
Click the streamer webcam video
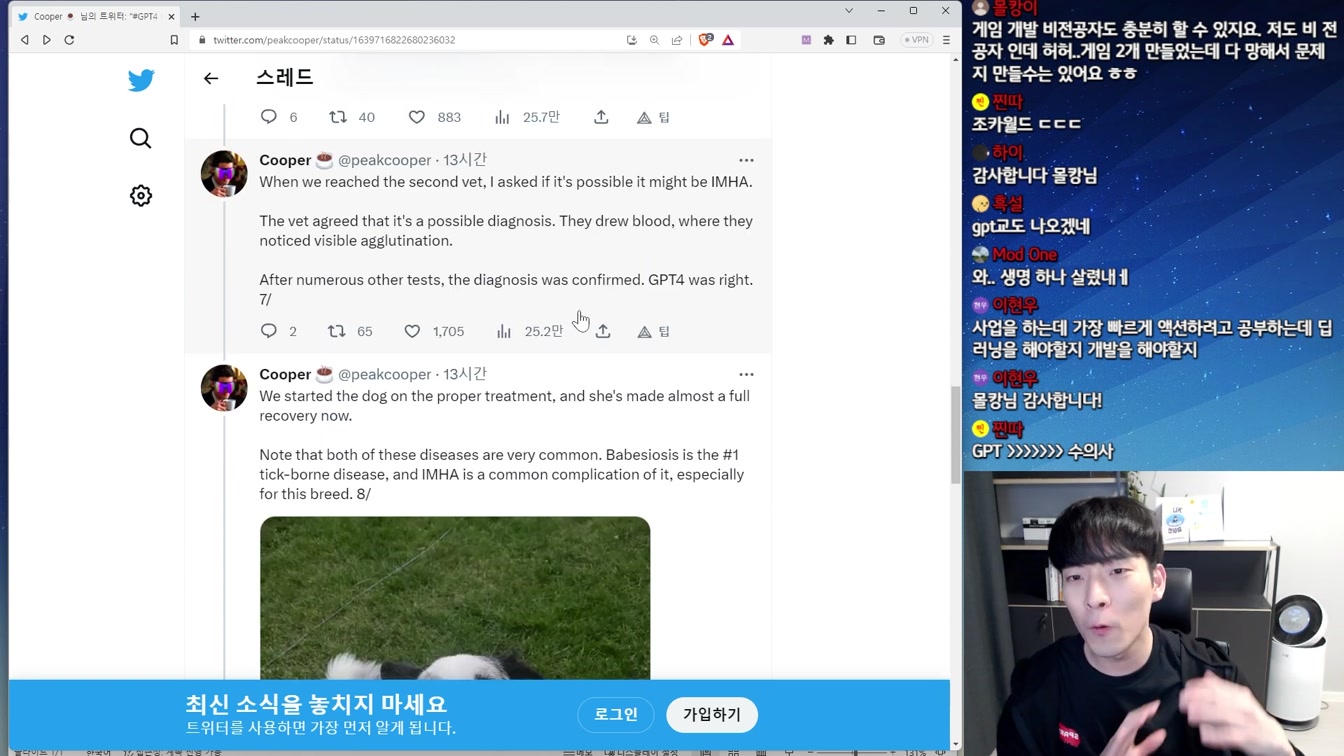[x=1153, y=613]
